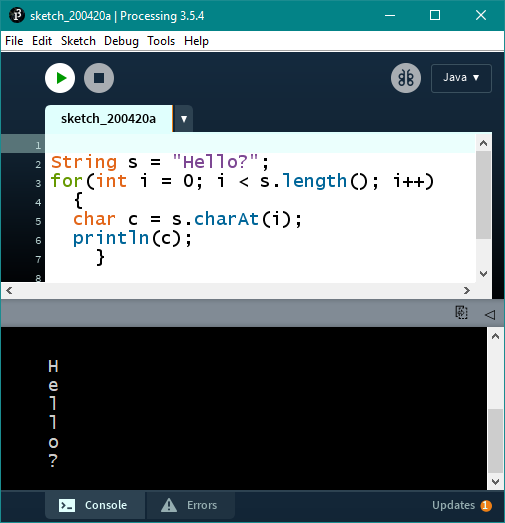Select the sketch_200420a tab
This screenshot has width=505, height=523.
pos(109,119)
